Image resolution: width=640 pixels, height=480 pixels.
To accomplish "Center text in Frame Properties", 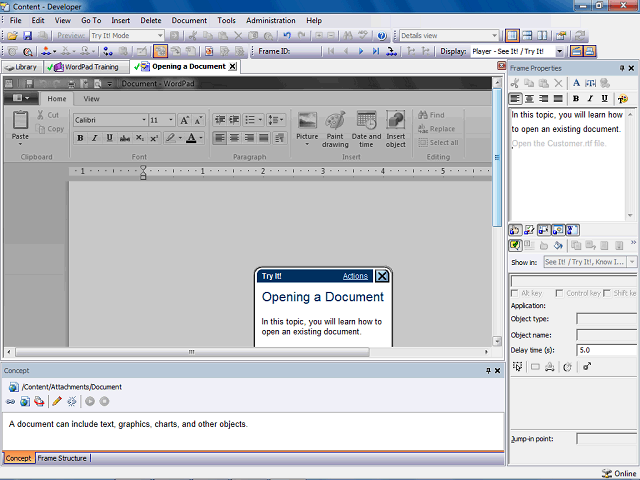I will [x=529, y=98].
